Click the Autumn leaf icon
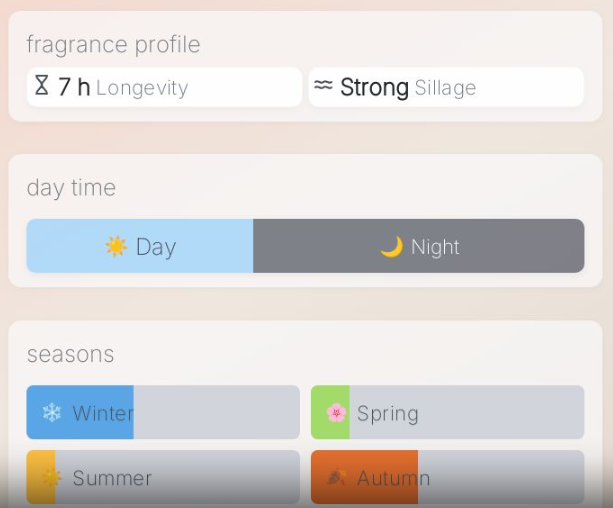 pos(336,477)
